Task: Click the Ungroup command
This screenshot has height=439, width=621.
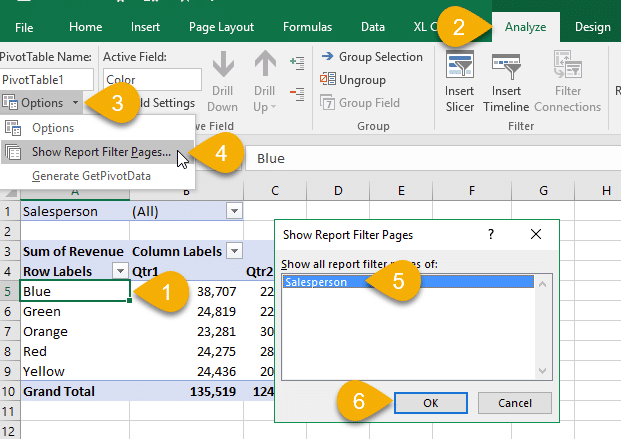Action: [x=362, y=80]
